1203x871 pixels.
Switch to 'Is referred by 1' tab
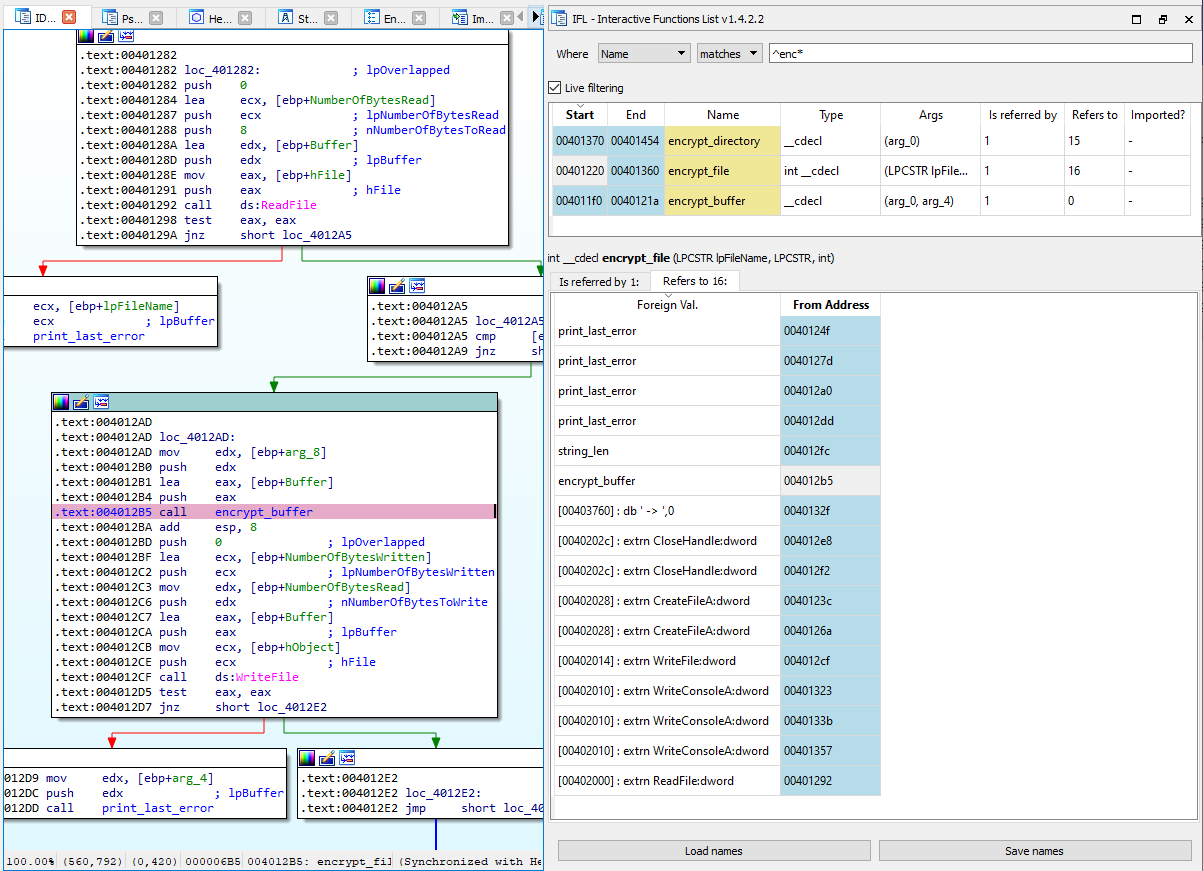click(599, 282)
